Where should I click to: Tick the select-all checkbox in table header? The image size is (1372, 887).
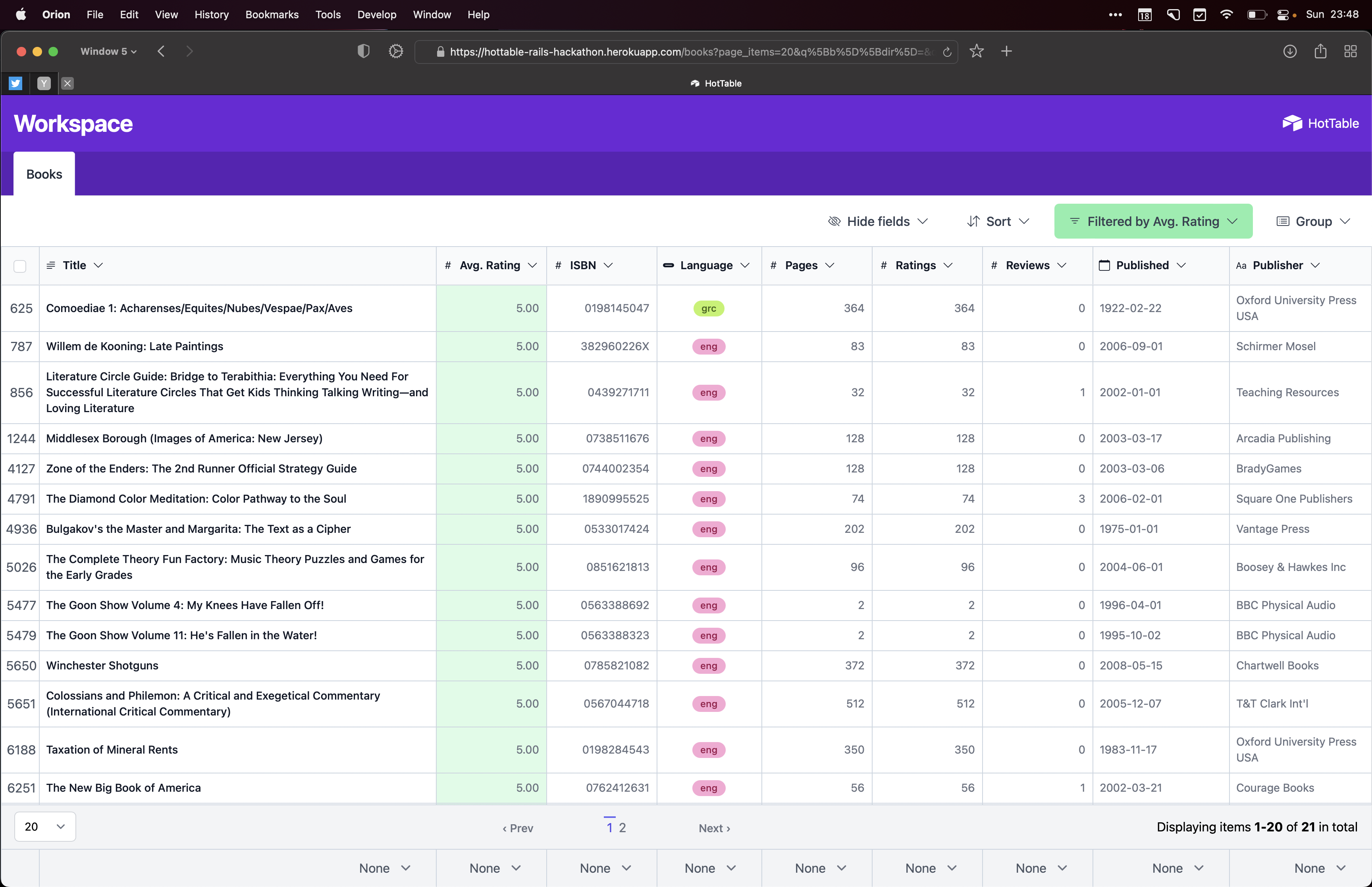pos(20,266)
